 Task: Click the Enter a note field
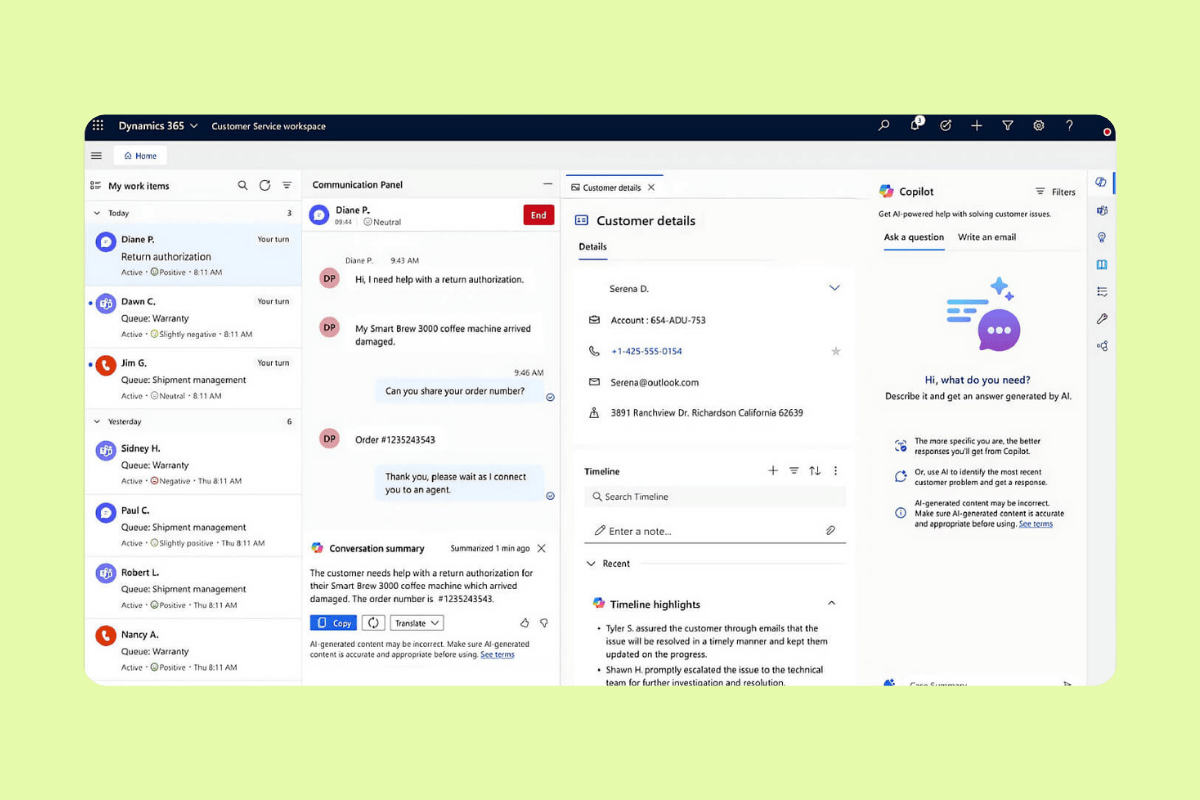coord(715,531)
